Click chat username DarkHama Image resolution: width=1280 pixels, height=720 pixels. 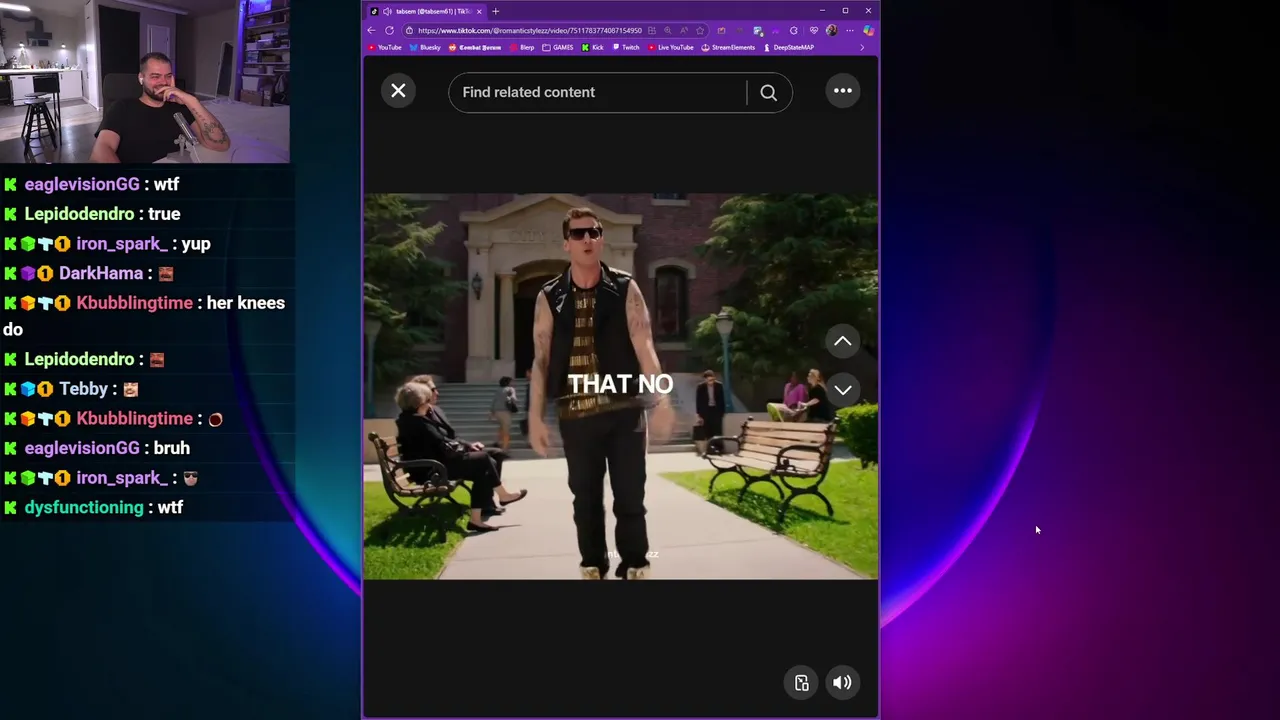[100, 273]
